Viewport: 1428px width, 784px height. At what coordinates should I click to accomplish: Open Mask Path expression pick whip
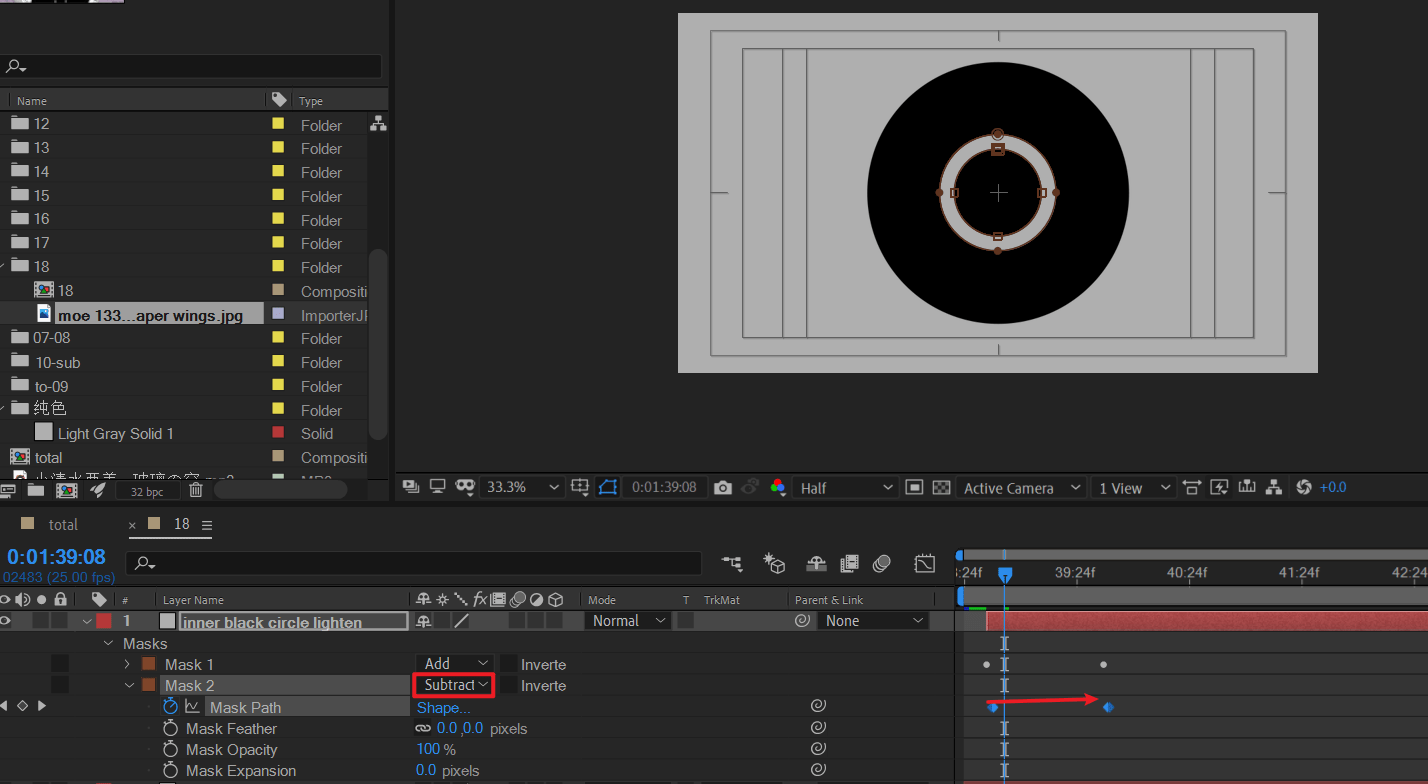[817, 707]
